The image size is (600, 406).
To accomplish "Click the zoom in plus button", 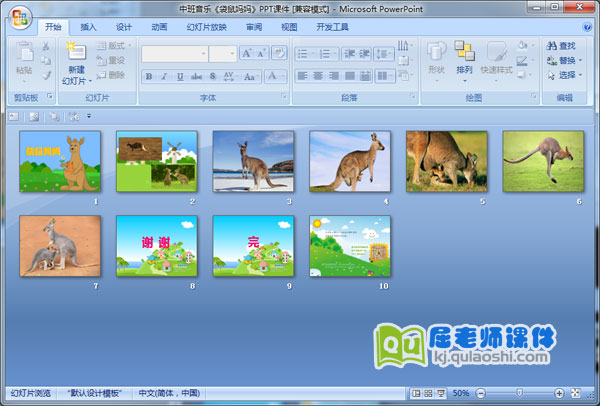I will (x=559, y=393).
